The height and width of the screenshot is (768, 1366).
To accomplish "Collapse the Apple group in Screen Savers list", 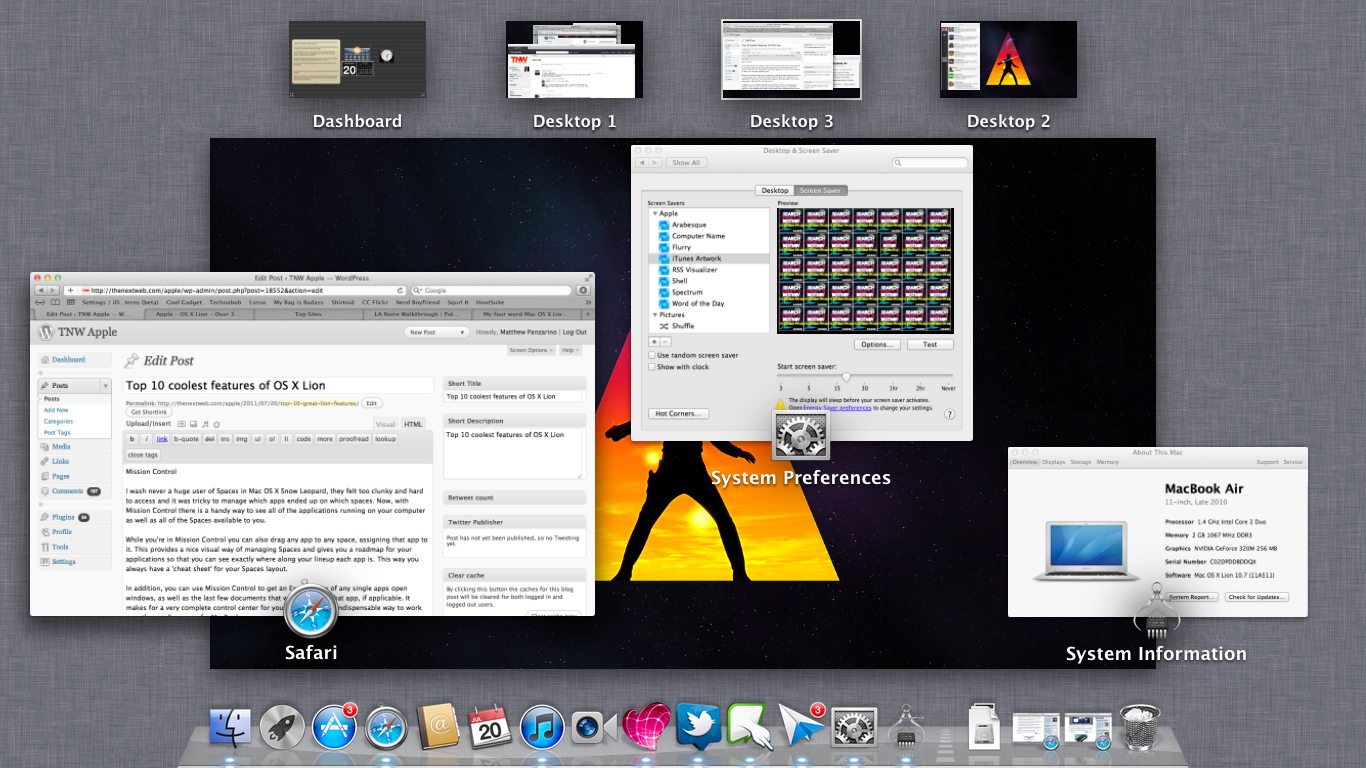I will tap(654, 214).
